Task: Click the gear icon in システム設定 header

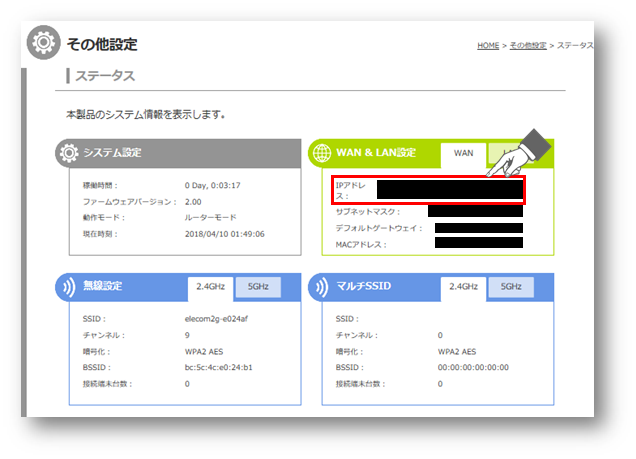Action: click(69, 153)
